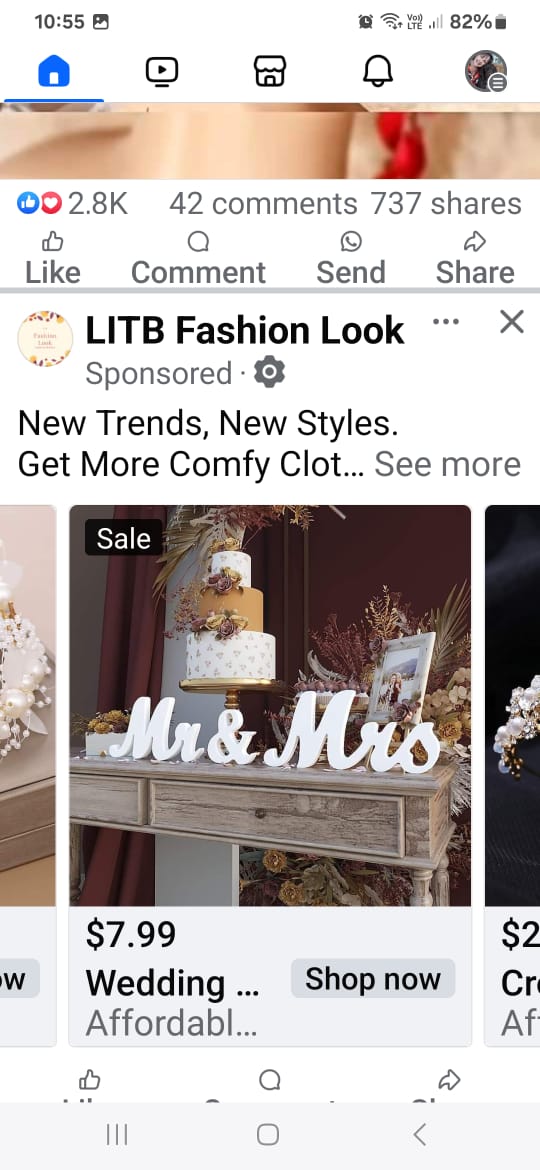
Task: Hide the LITB Fashion Look ad
Action: (512, 322)
